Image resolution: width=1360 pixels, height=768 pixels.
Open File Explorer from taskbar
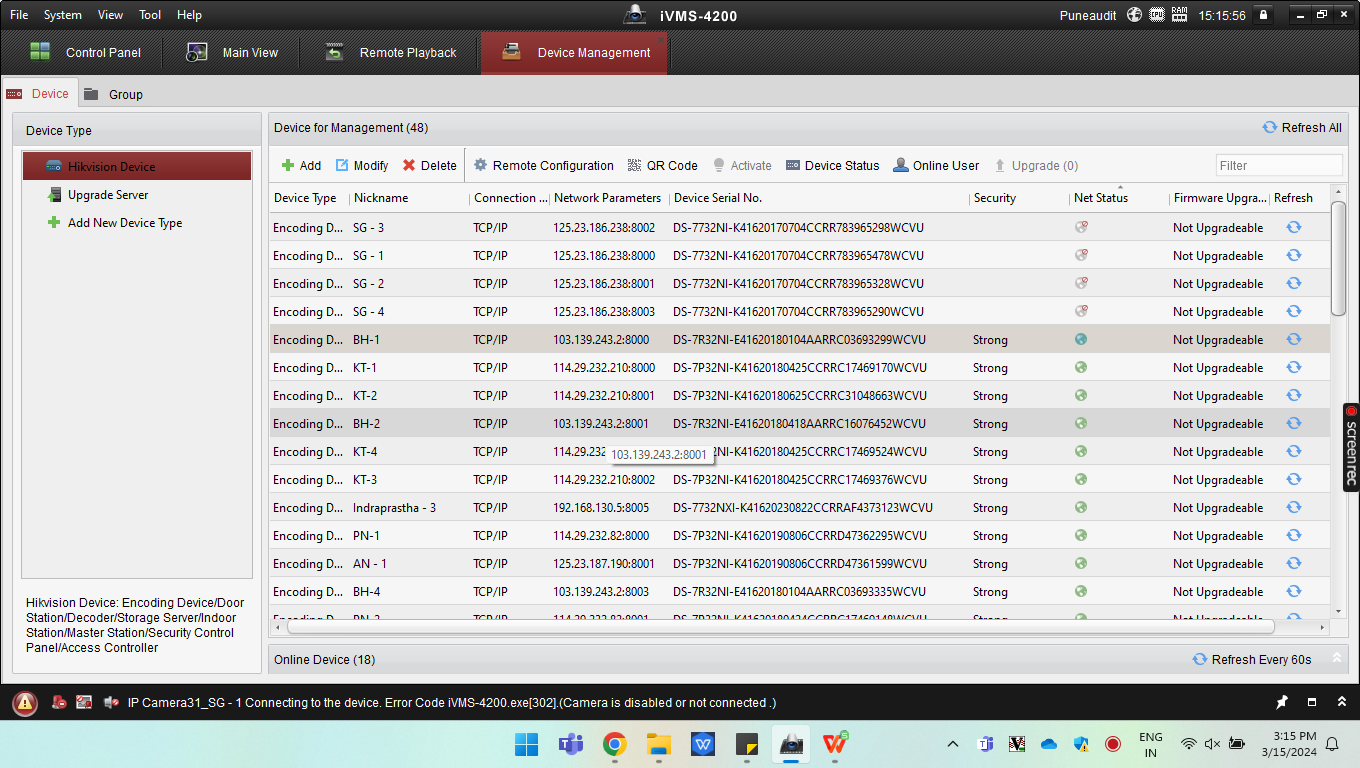658,744
